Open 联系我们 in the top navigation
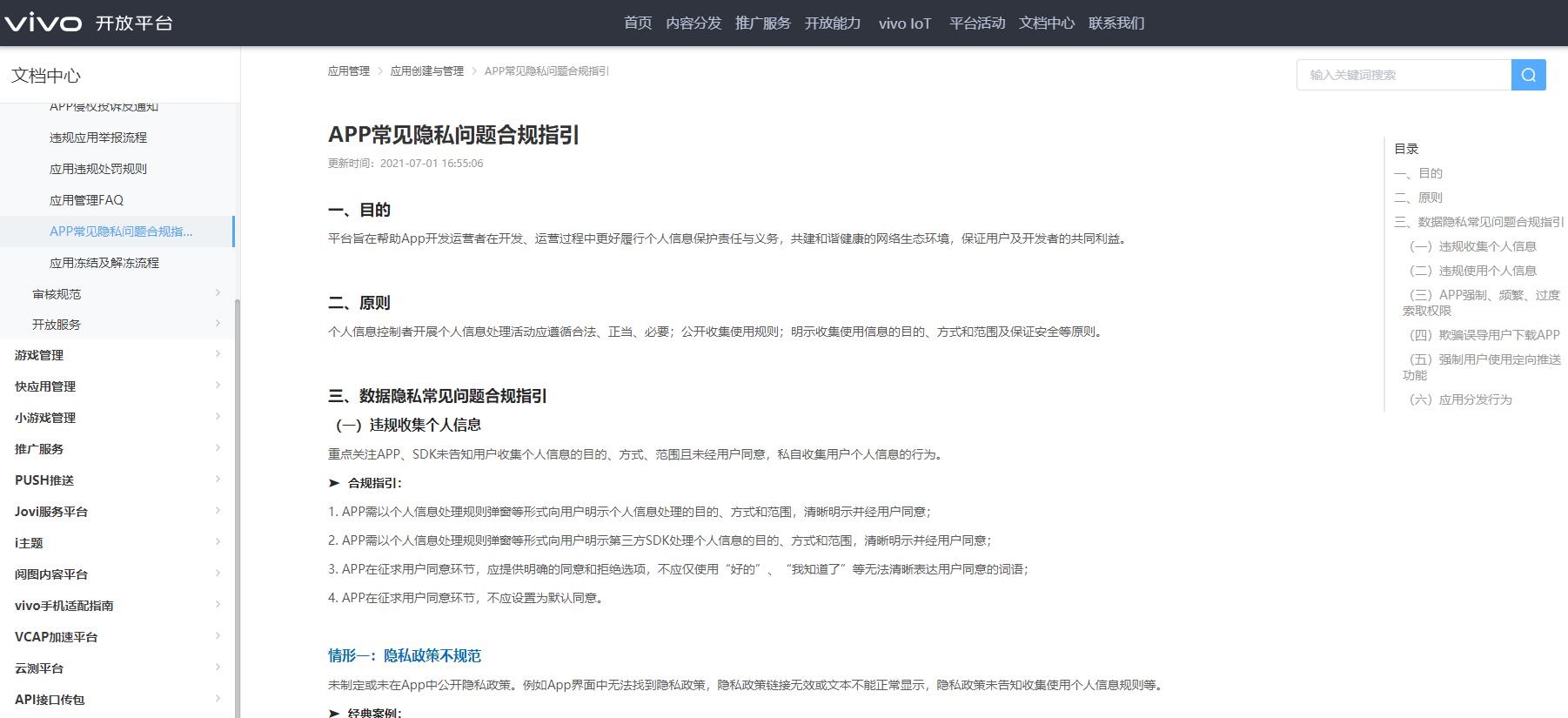Image resolution: width=1568 pixels, height=718 pixels. coord(1116,23)
